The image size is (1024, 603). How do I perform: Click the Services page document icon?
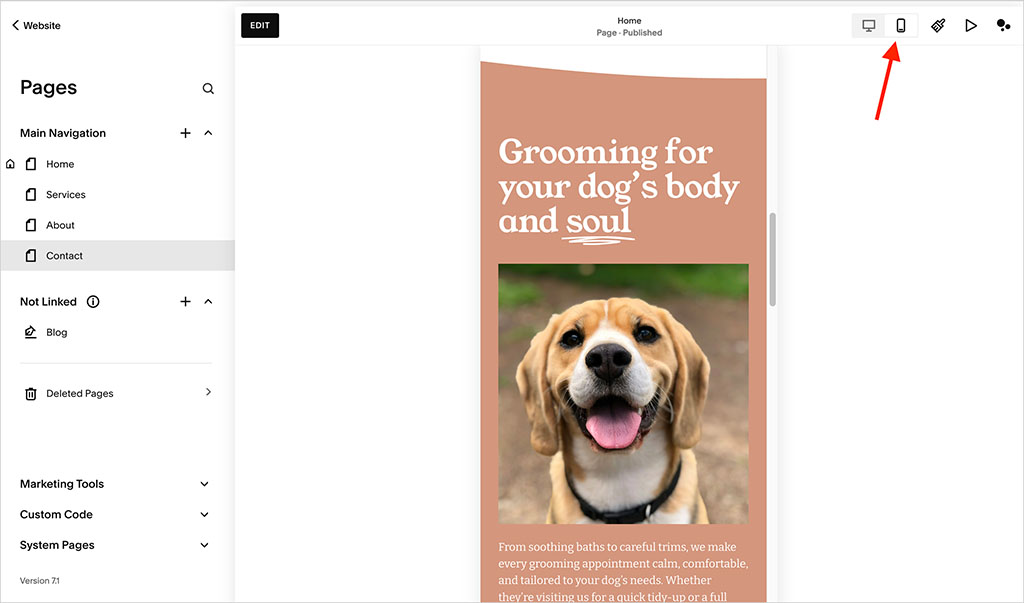[x=31, y=195]
